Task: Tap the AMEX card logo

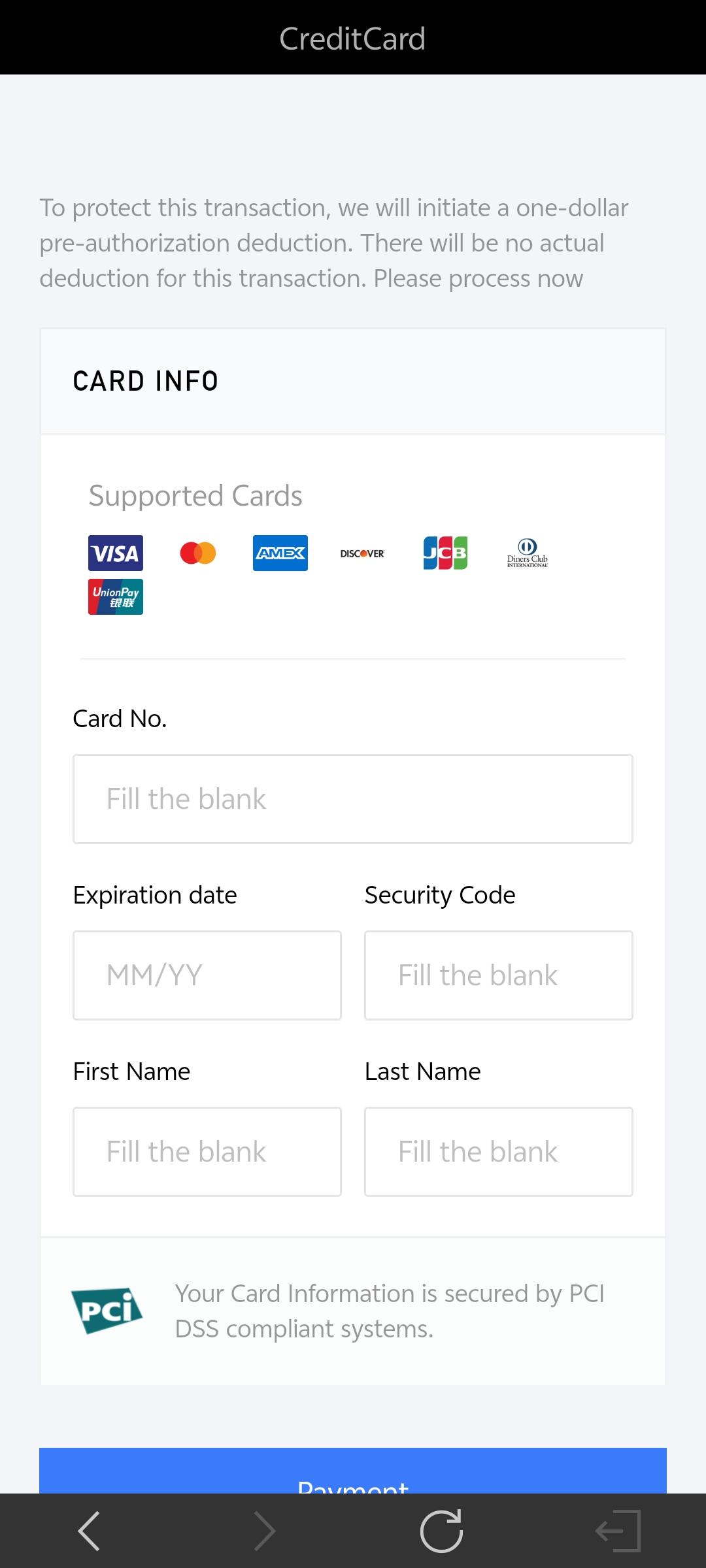Action: click(280, 553)
